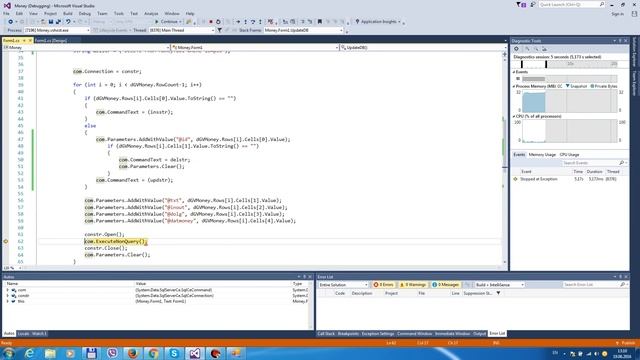Switch to the Call Stack tab

pos(326,334)
